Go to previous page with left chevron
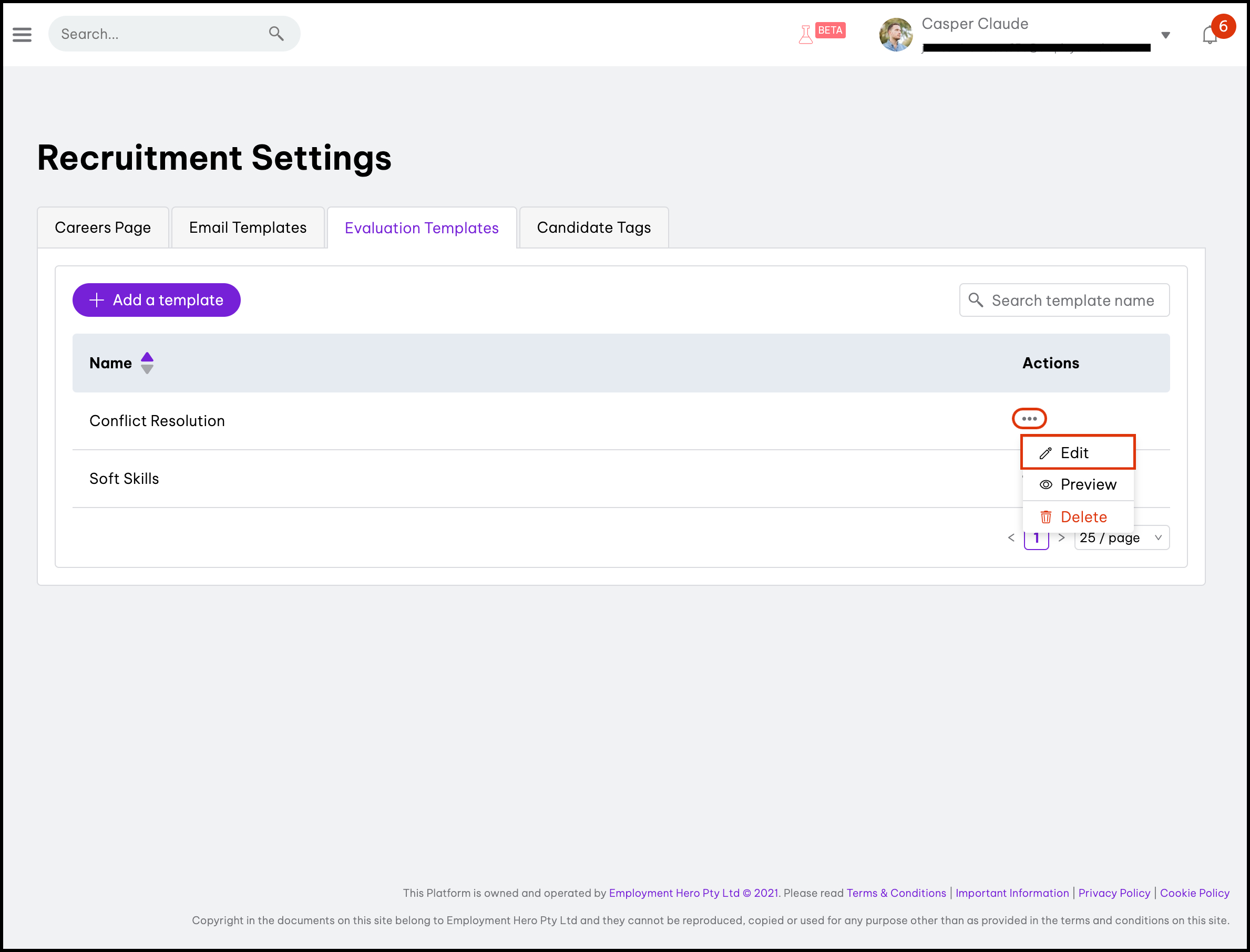This screenshot has width=1250, height=952. pos(1011,538)
